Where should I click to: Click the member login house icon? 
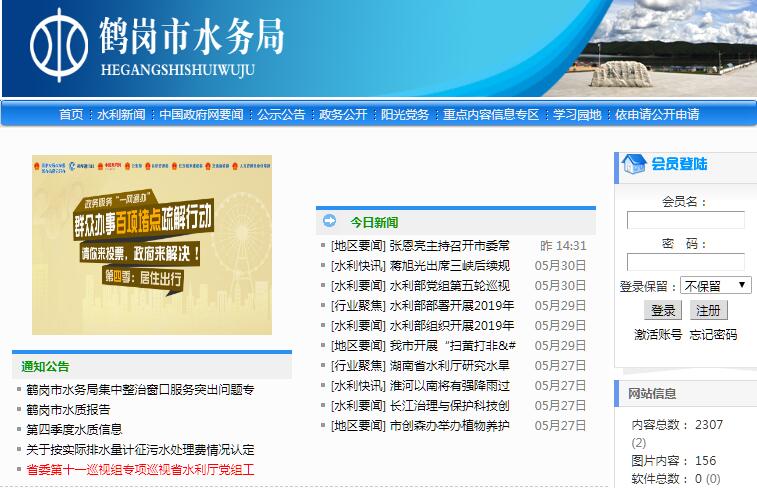(633, 164)
